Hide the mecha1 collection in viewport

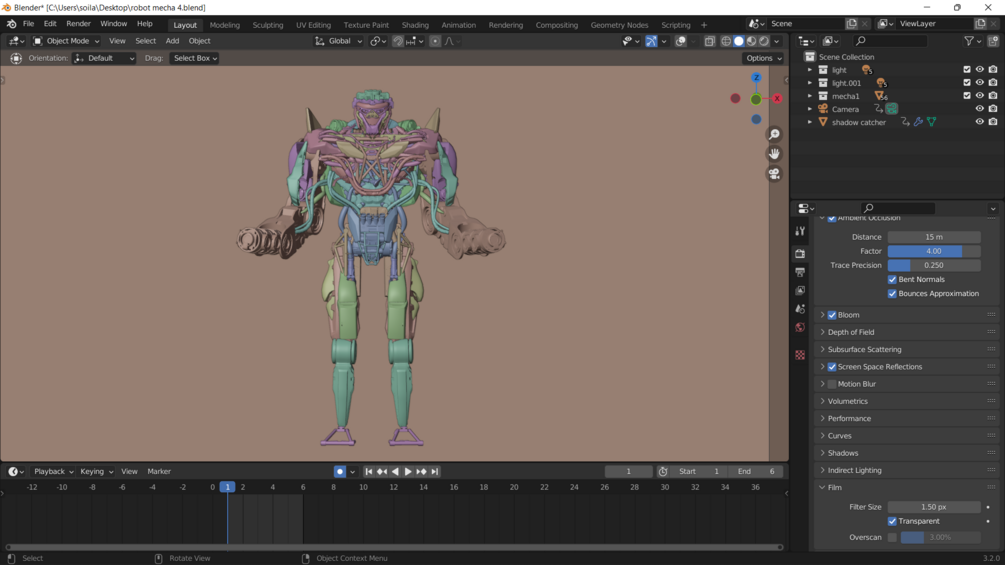[980, 96]
